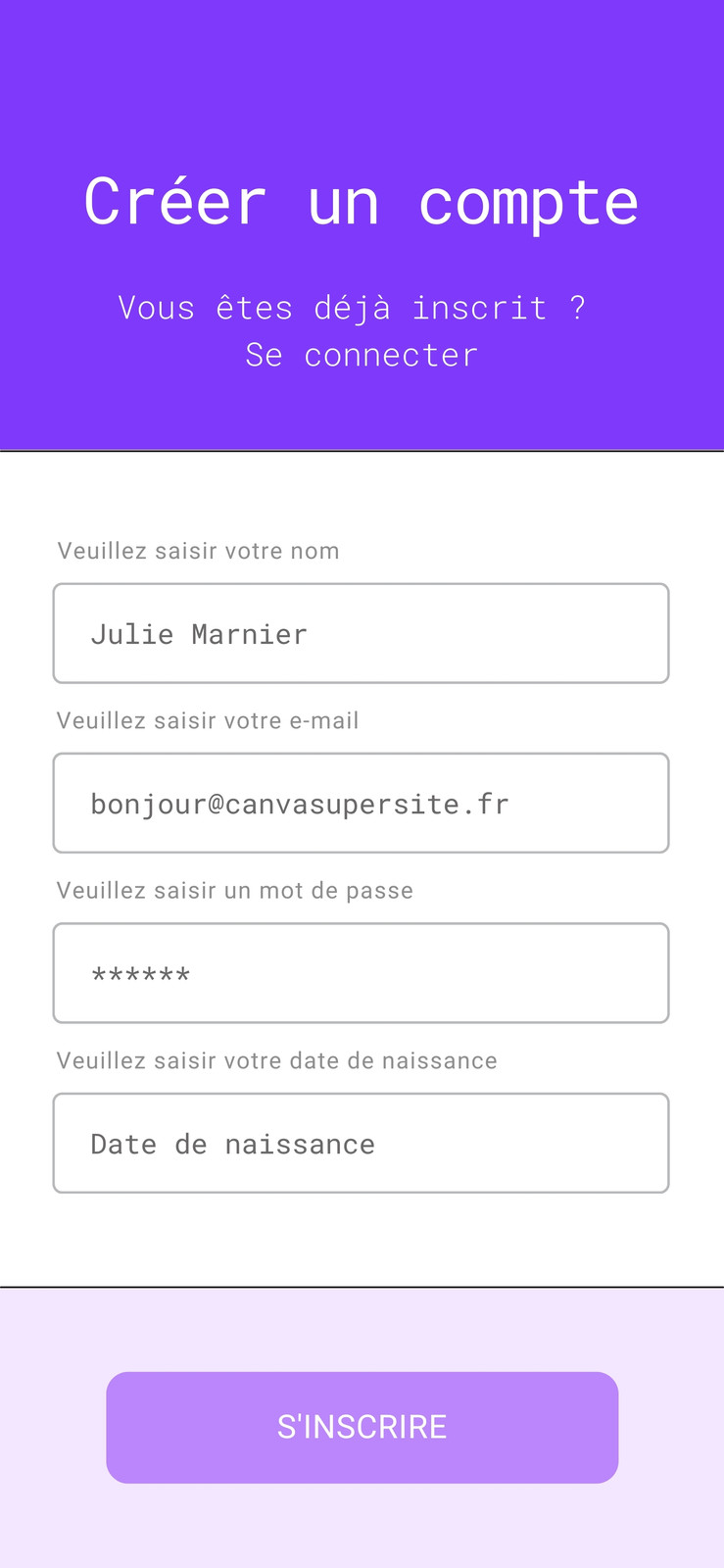
Task: Click the Veuillez saisir votre nom label
Action: coord(198,551)
